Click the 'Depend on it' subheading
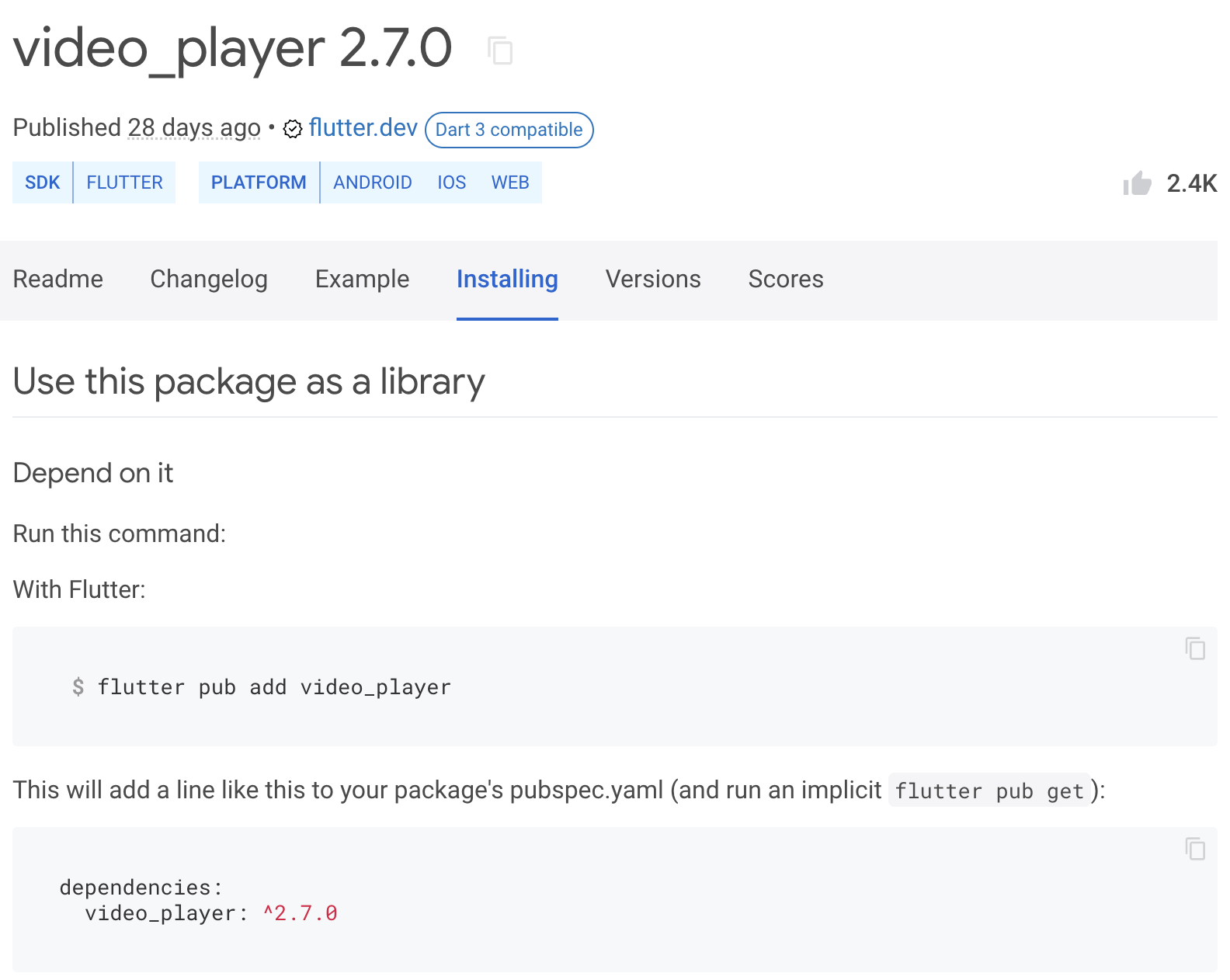This screenshot has width=1230, height=980. [x=93, y=473]
